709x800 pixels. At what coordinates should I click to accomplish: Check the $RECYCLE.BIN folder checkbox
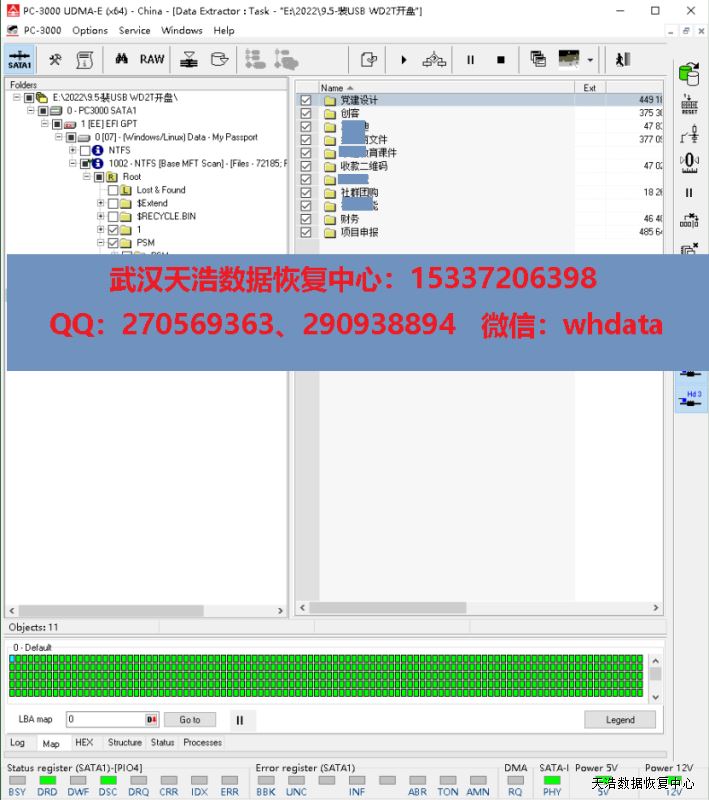click(x=113, y=216)
